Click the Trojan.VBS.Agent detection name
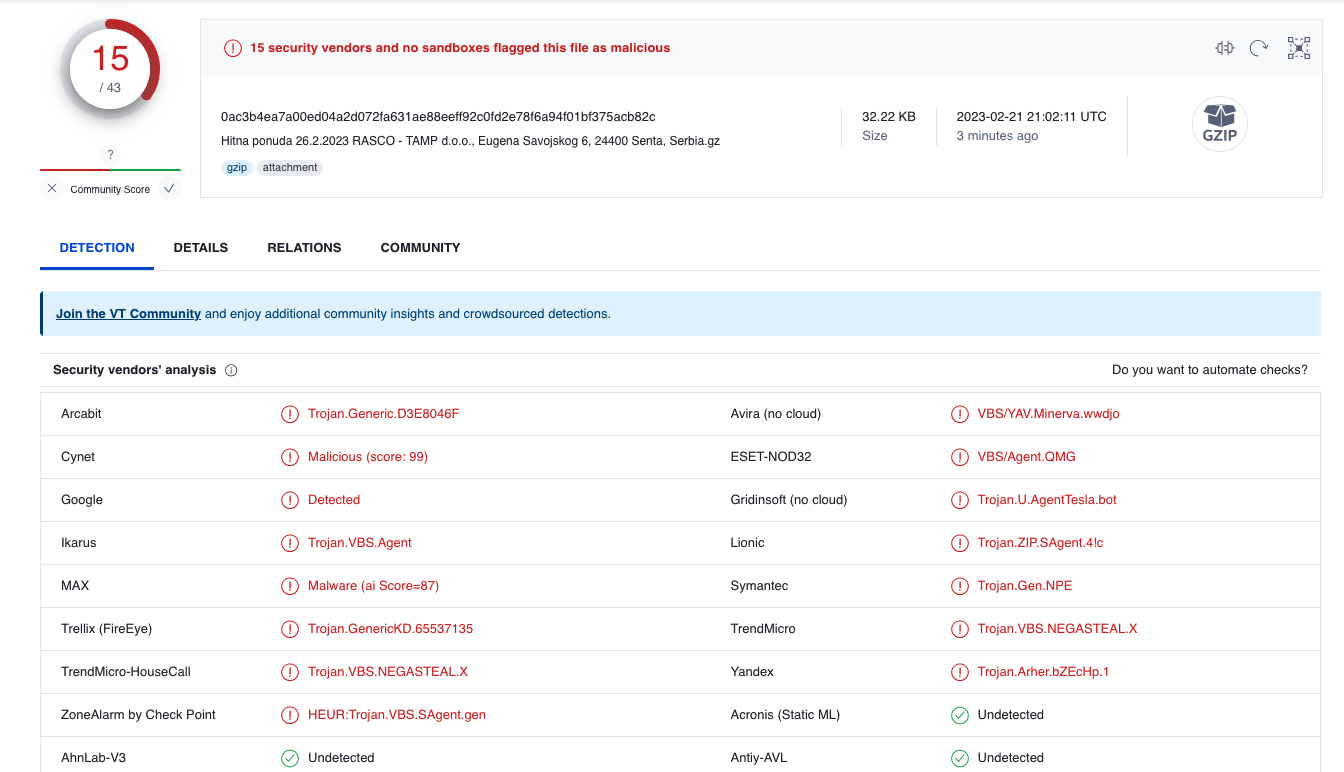Viewport: 1344px width, 772px height. click(360, 543)
